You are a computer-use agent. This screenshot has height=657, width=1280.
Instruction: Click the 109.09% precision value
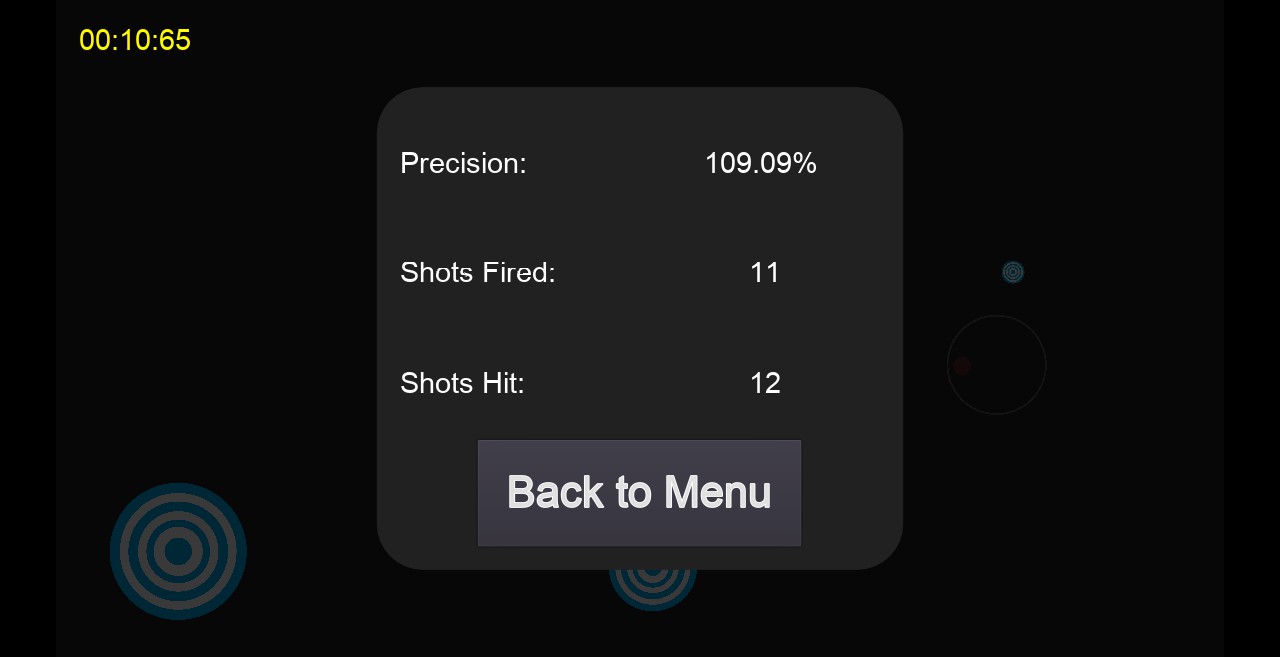point(760,163)
